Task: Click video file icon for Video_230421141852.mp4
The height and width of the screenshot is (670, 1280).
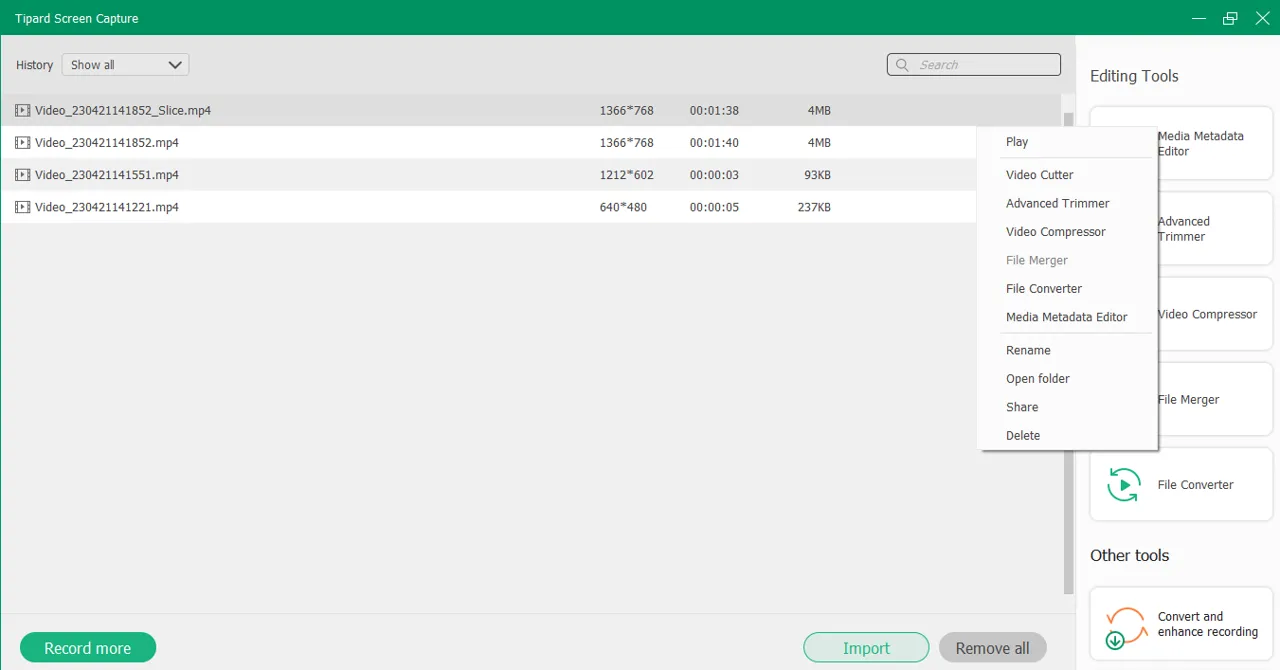Action: click(x=22, y=142)
